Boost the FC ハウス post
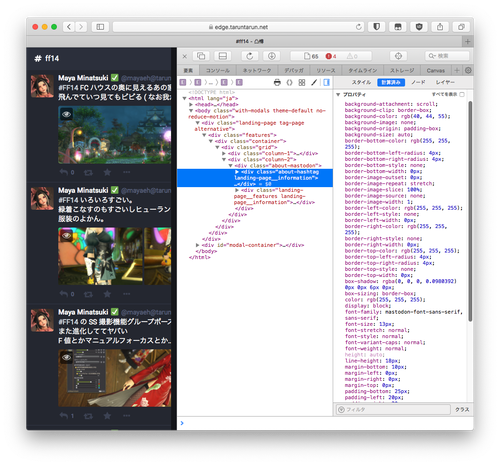 coord(88,172)
